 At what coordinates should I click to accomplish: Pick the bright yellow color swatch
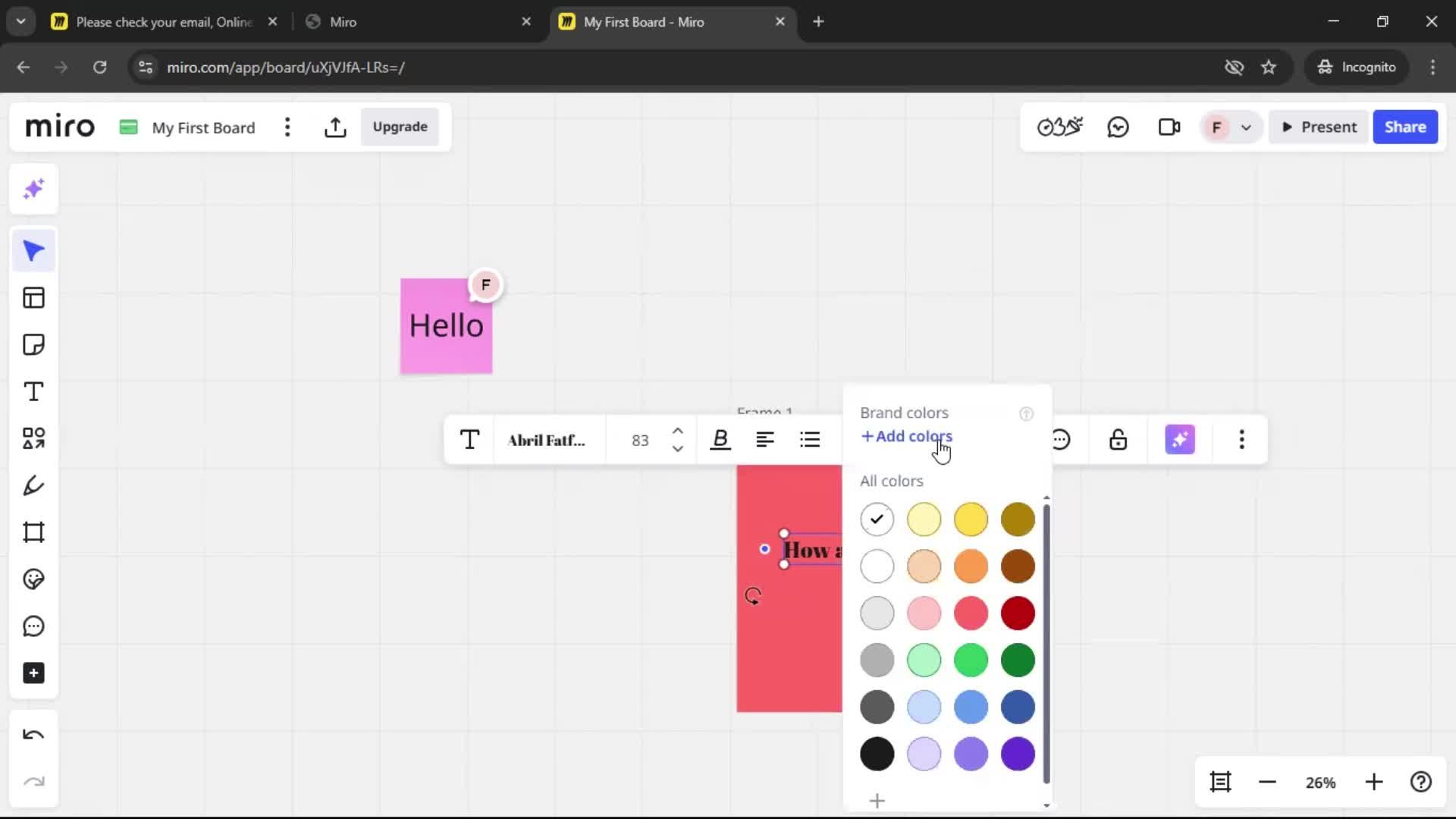[971, 519]
